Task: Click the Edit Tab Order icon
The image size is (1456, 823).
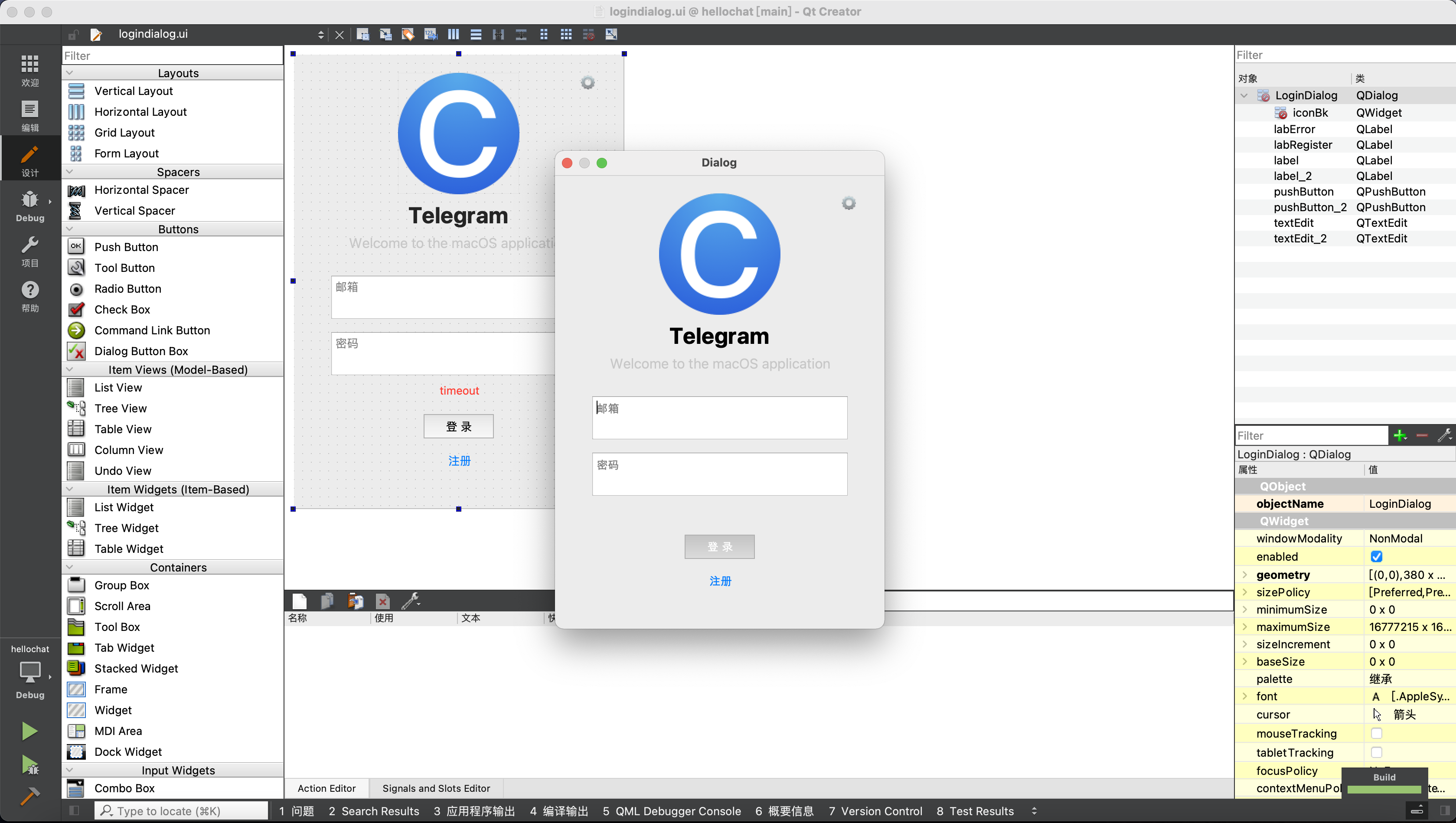Action: pyautogui.click(x=431, y=35)
